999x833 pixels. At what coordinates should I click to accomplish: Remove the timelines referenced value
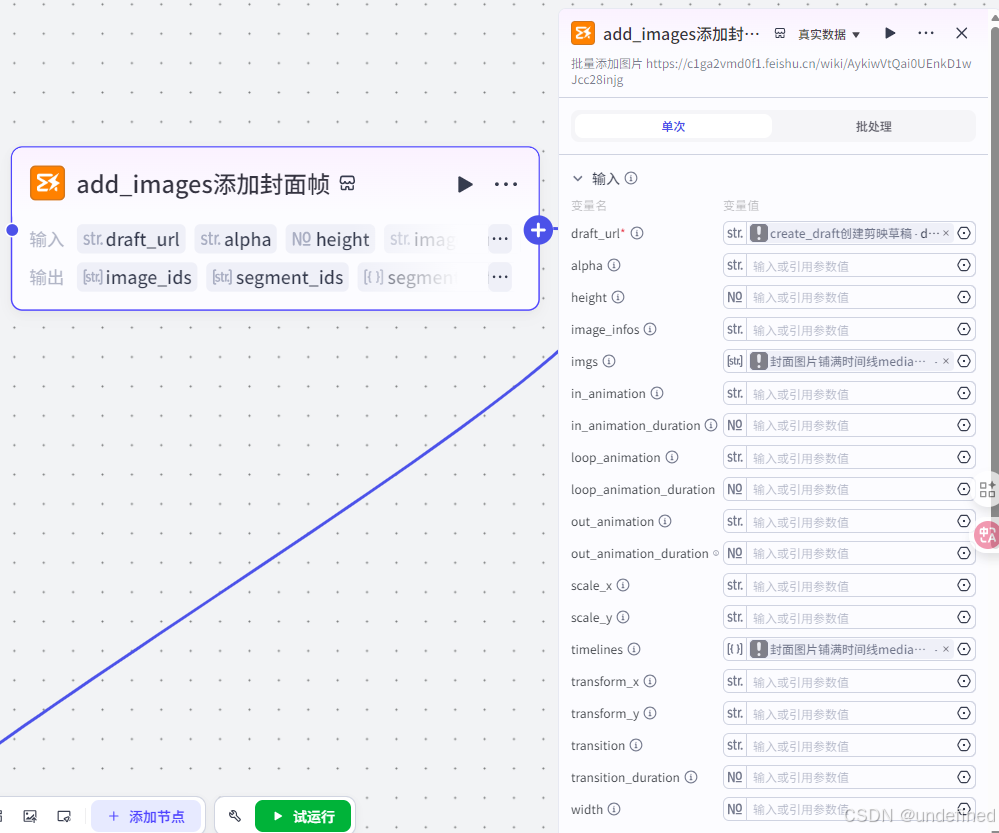(946, 649)
